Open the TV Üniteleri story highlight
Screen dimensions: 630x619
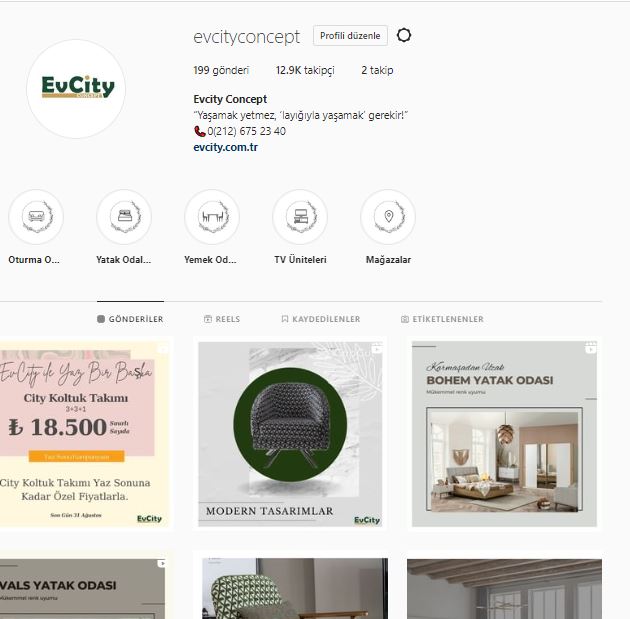300,217
